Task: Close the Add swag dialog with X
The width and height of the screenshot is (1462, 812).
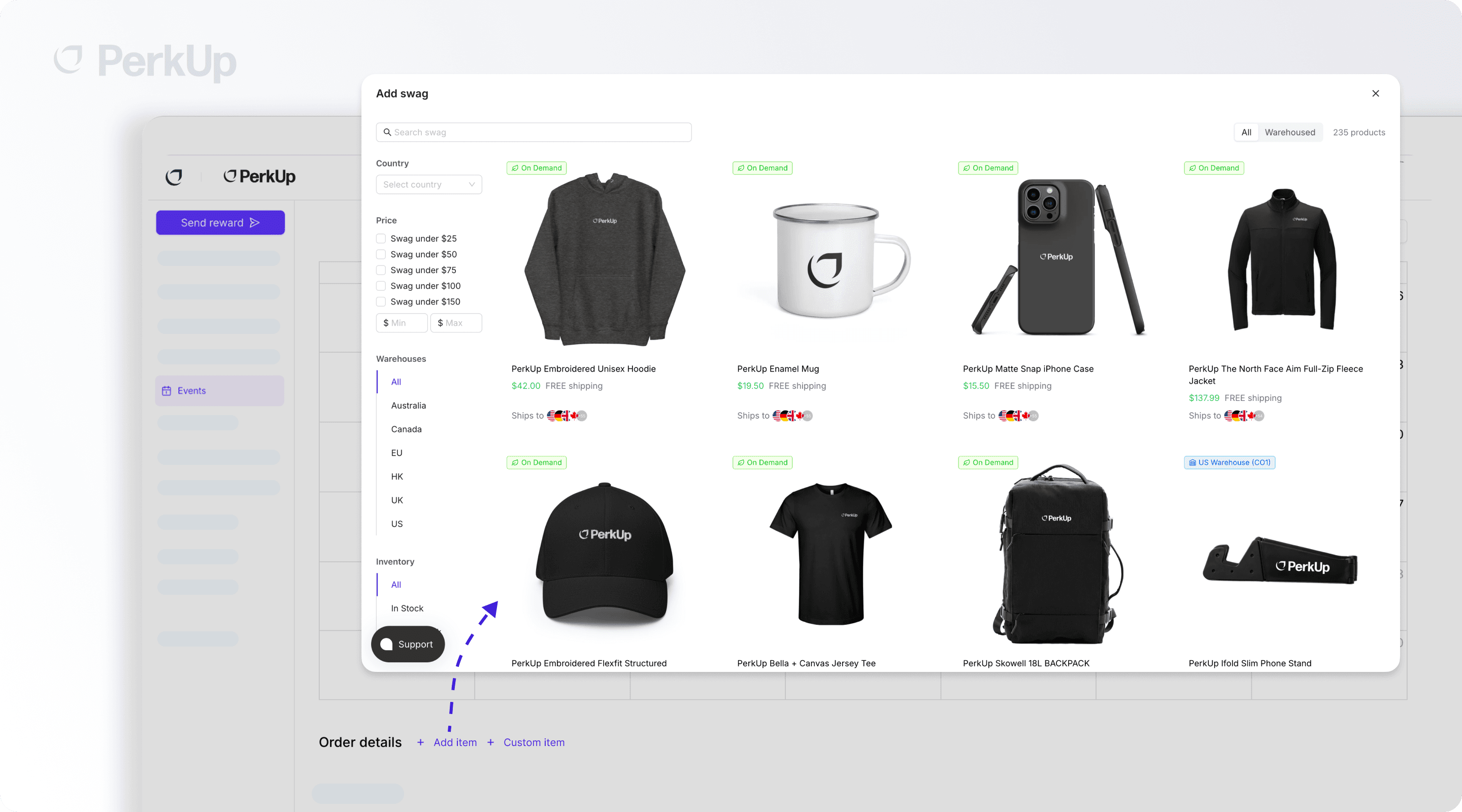Action: [1375, 93]
